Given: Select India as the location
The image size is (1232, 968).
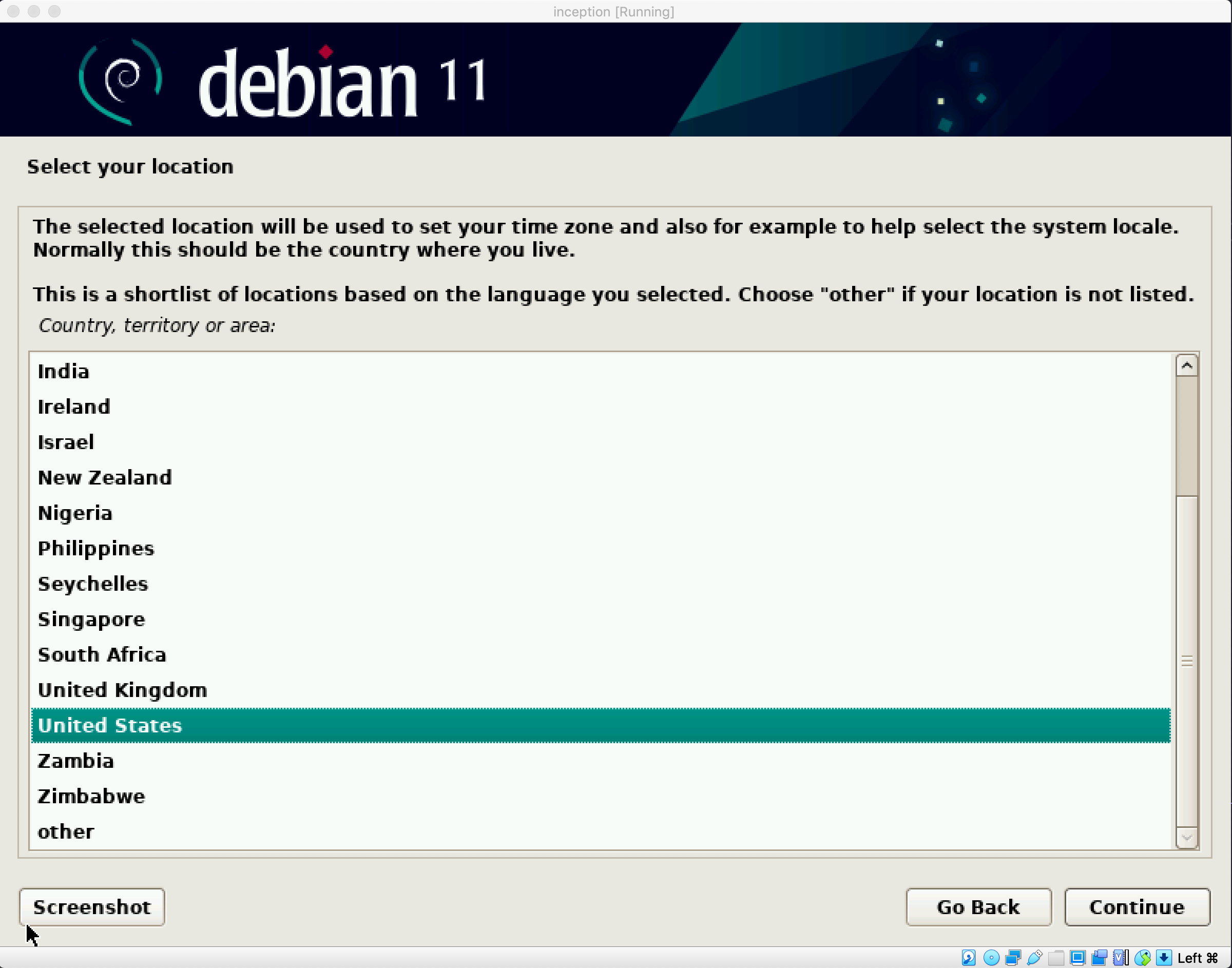Looking at the screenshot, I should point(64,371).
